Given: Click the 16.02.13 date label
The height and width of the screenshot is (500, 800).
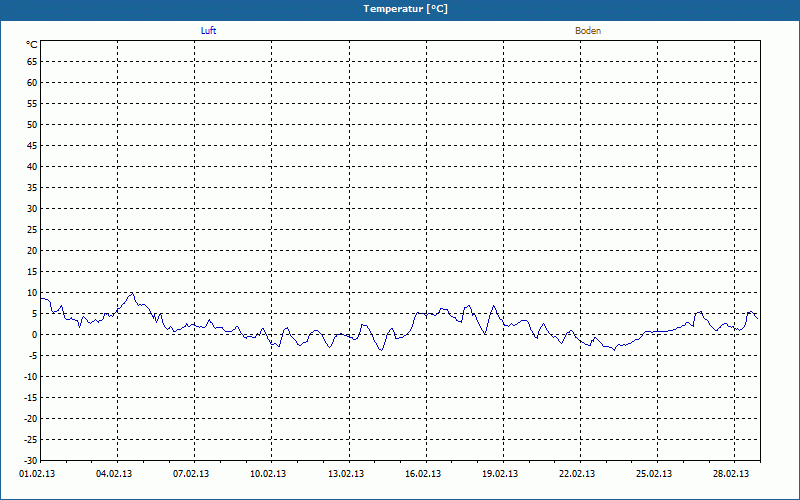Looking at the screenshot, I should tap(423, 474).
